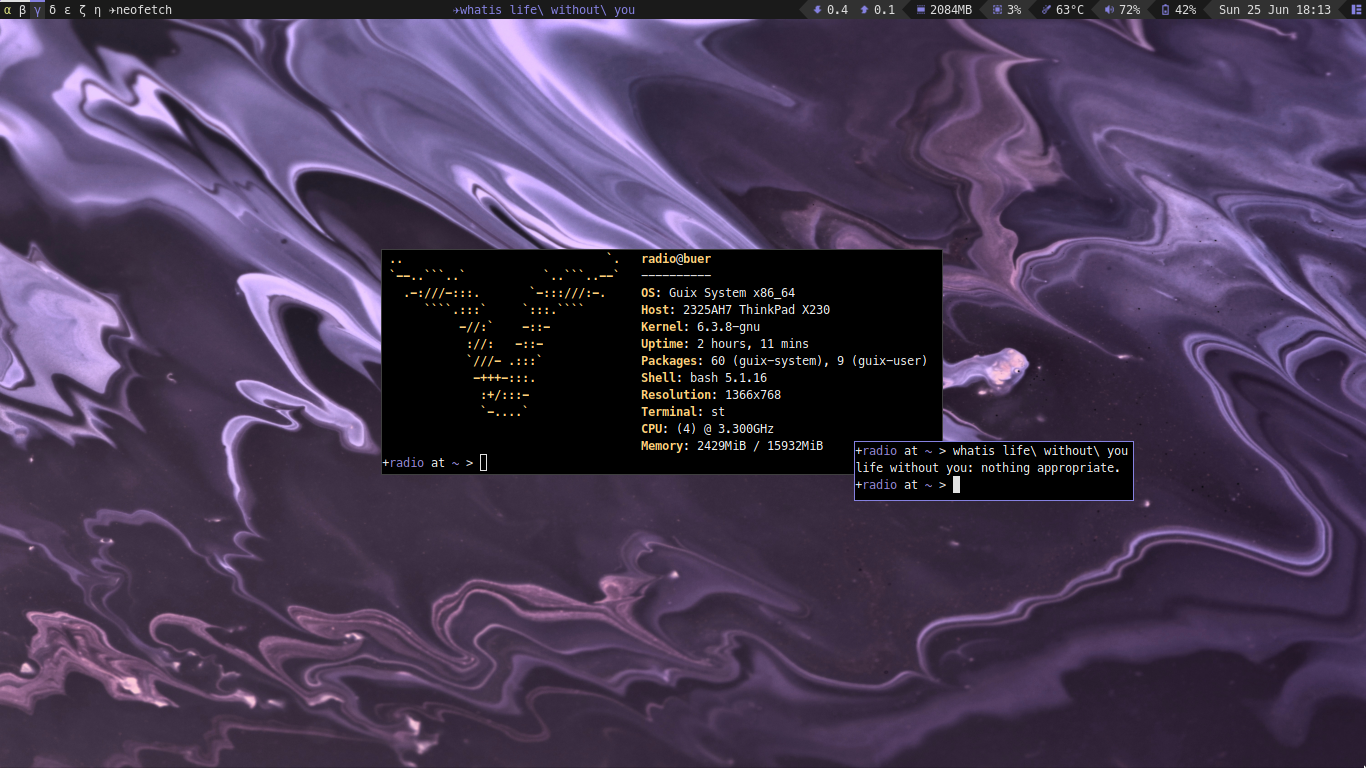This screenshot has width=1366, height=768.
Task: Focus the prompt cursor in neofetch terminal
Action: pos(484,462)
